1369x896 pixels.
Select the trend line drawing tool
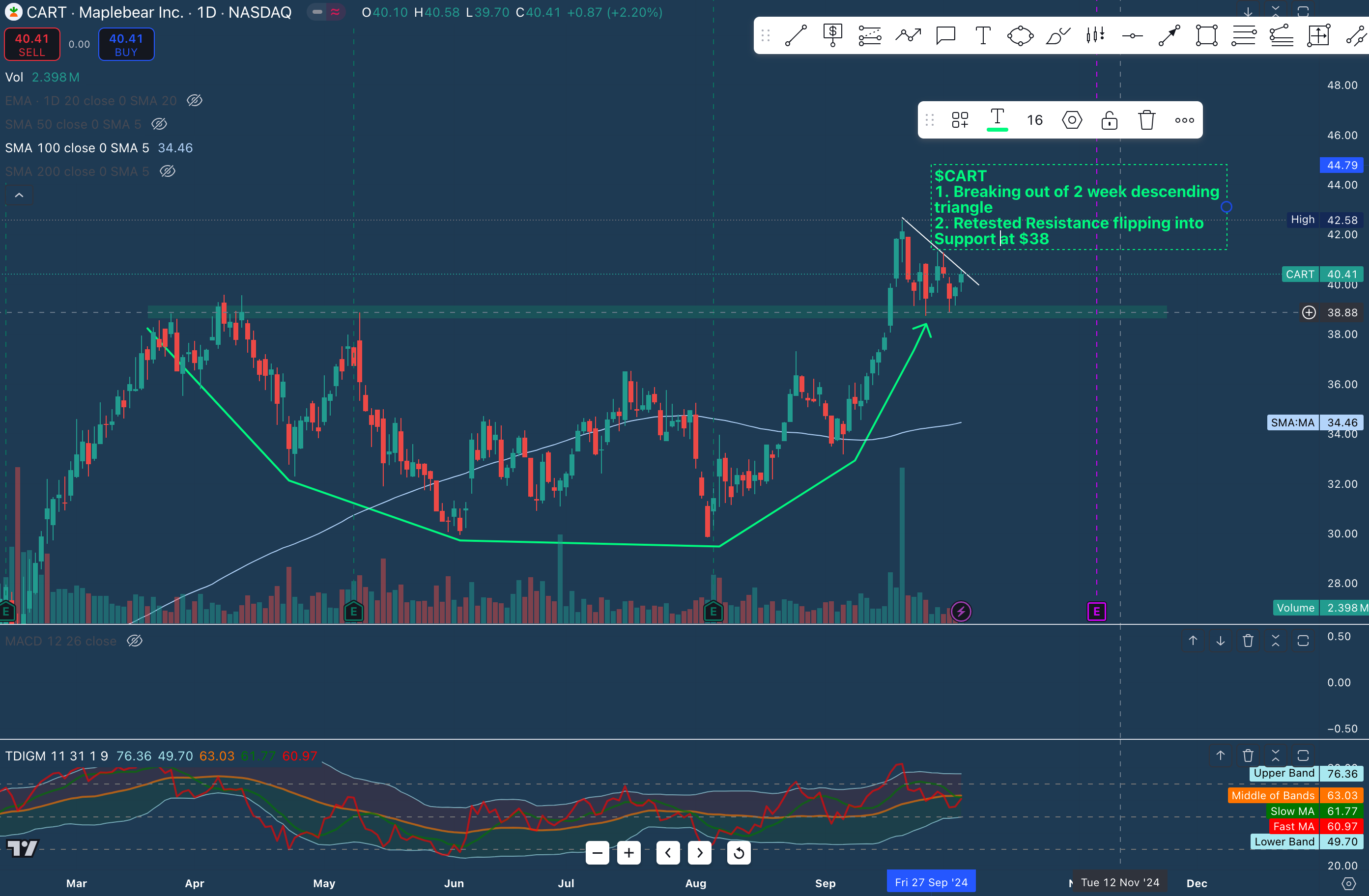click(x=796, y=36)
